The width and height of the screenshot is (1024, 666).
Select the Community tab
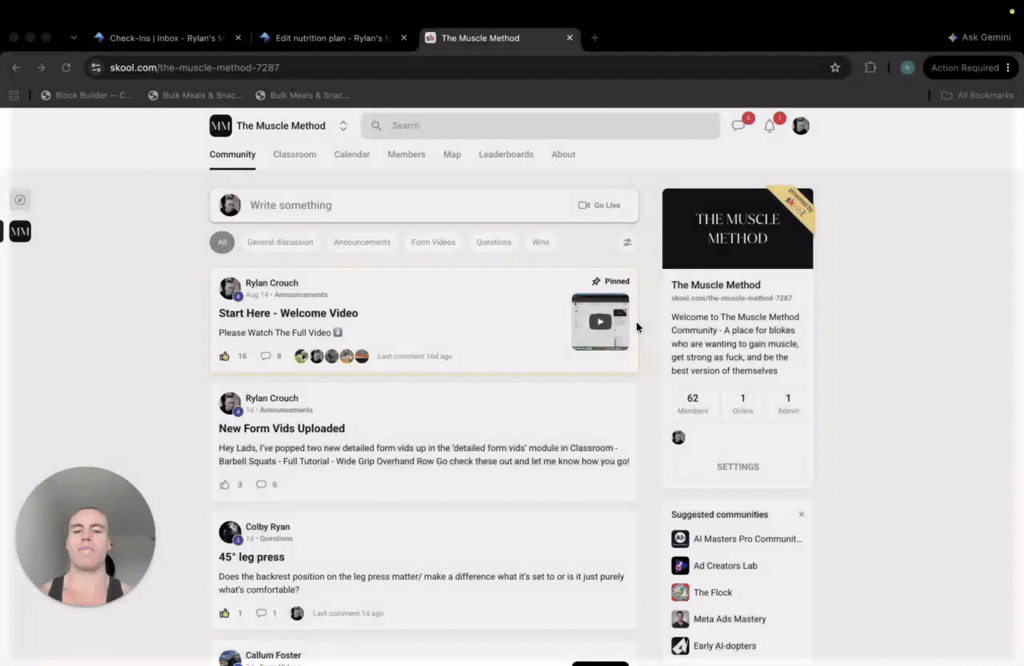(232, 155)
